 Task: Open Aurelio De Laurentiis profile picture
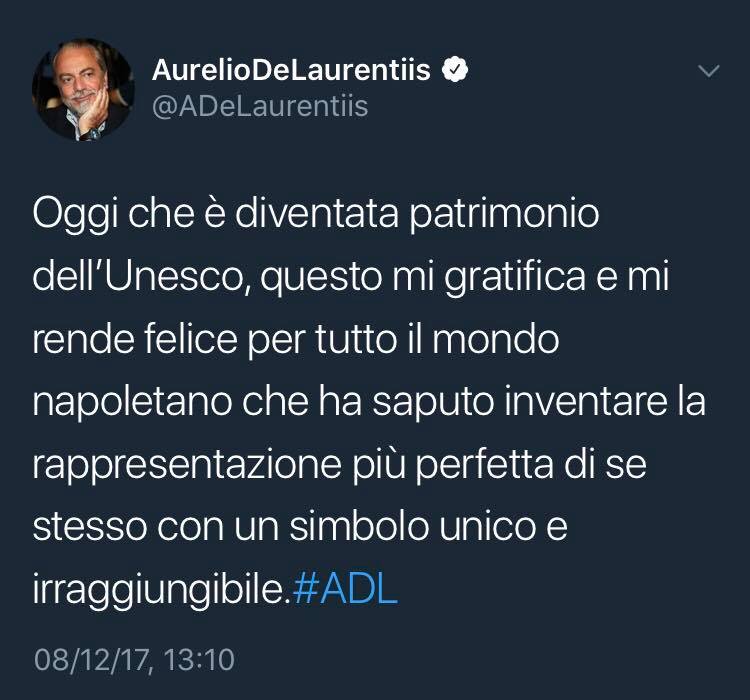click(83, 89)
